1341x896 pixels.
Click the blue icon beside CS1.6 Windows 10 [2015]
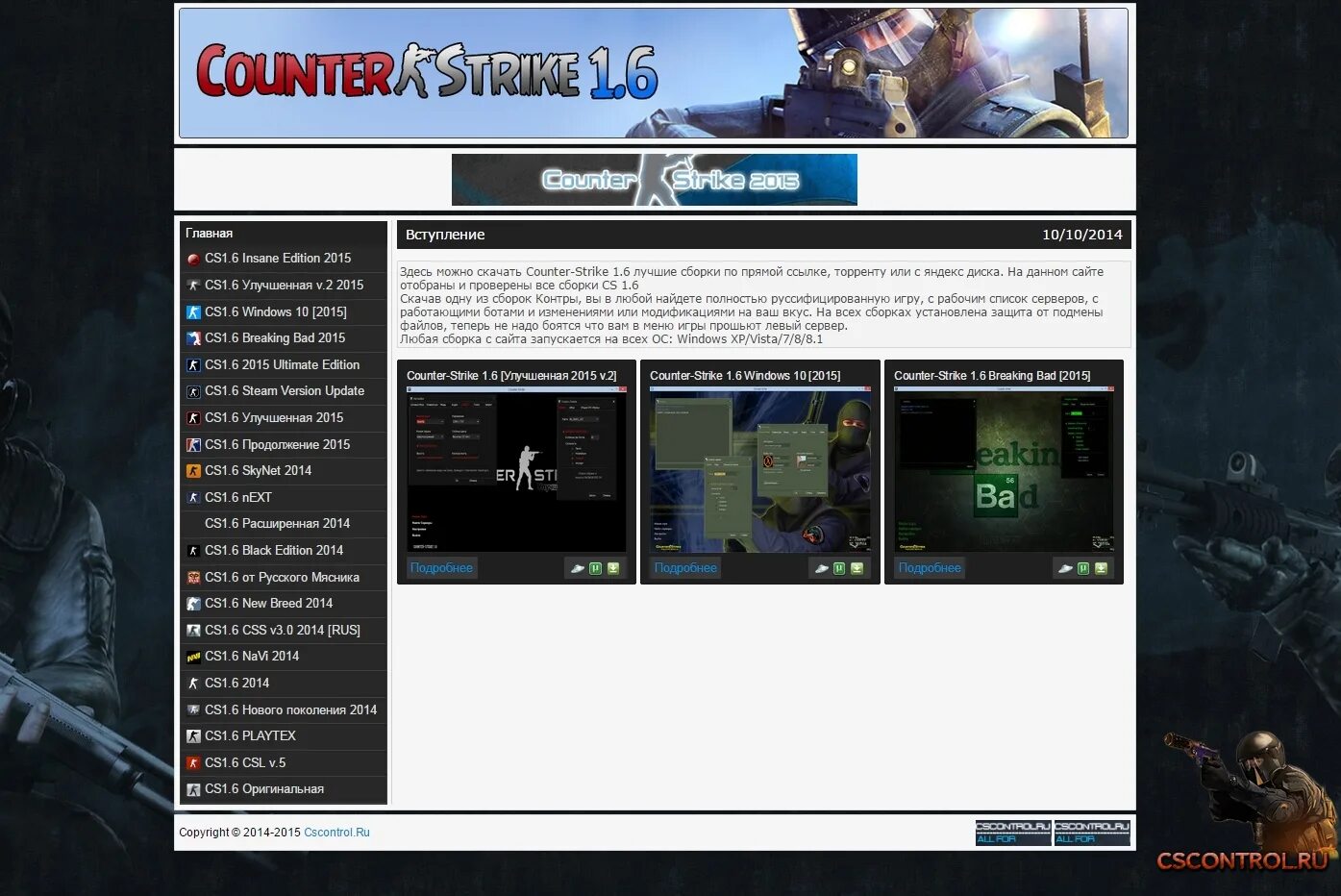193,311
